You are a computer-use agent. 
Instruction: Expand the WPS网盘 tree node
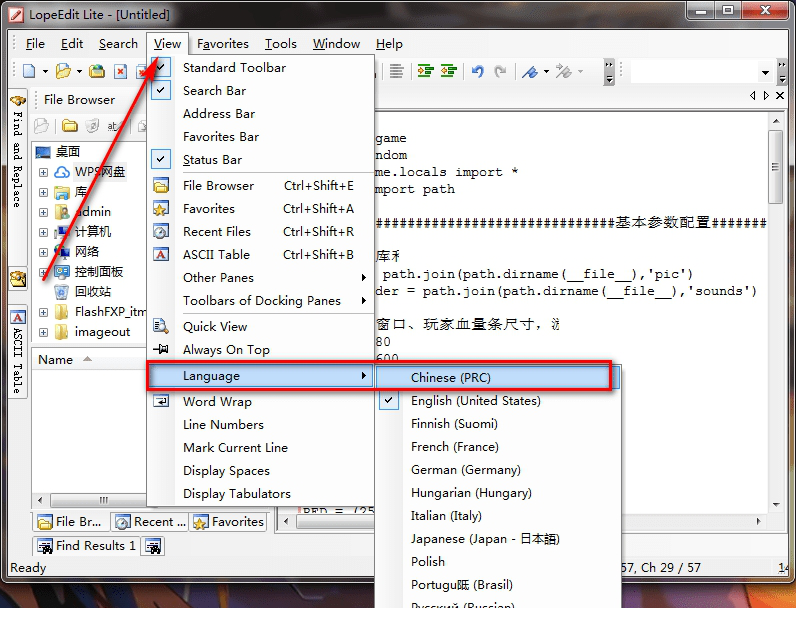(x=44, y=173)
